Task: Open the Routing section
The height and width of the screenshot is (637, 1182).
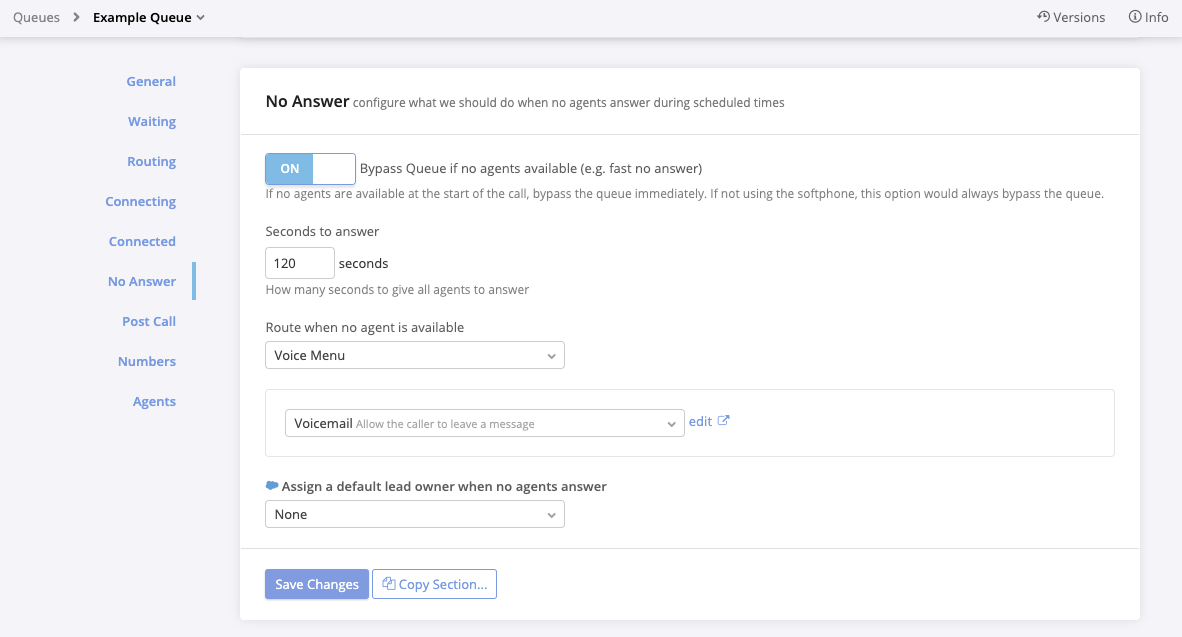Action: point(151,162)
